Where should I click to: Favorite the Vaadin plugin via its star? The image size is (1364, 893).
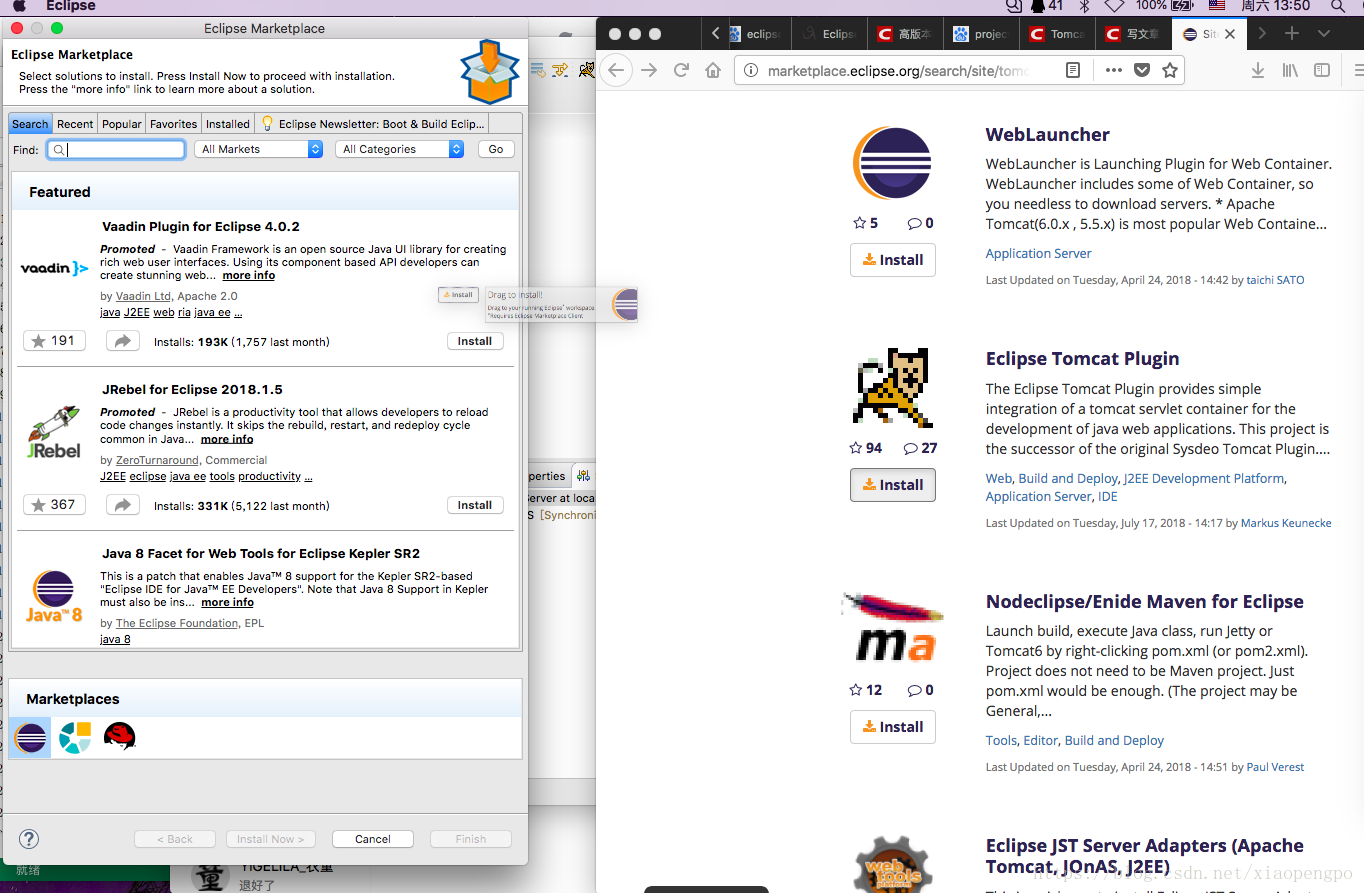[x=54, y=340]
